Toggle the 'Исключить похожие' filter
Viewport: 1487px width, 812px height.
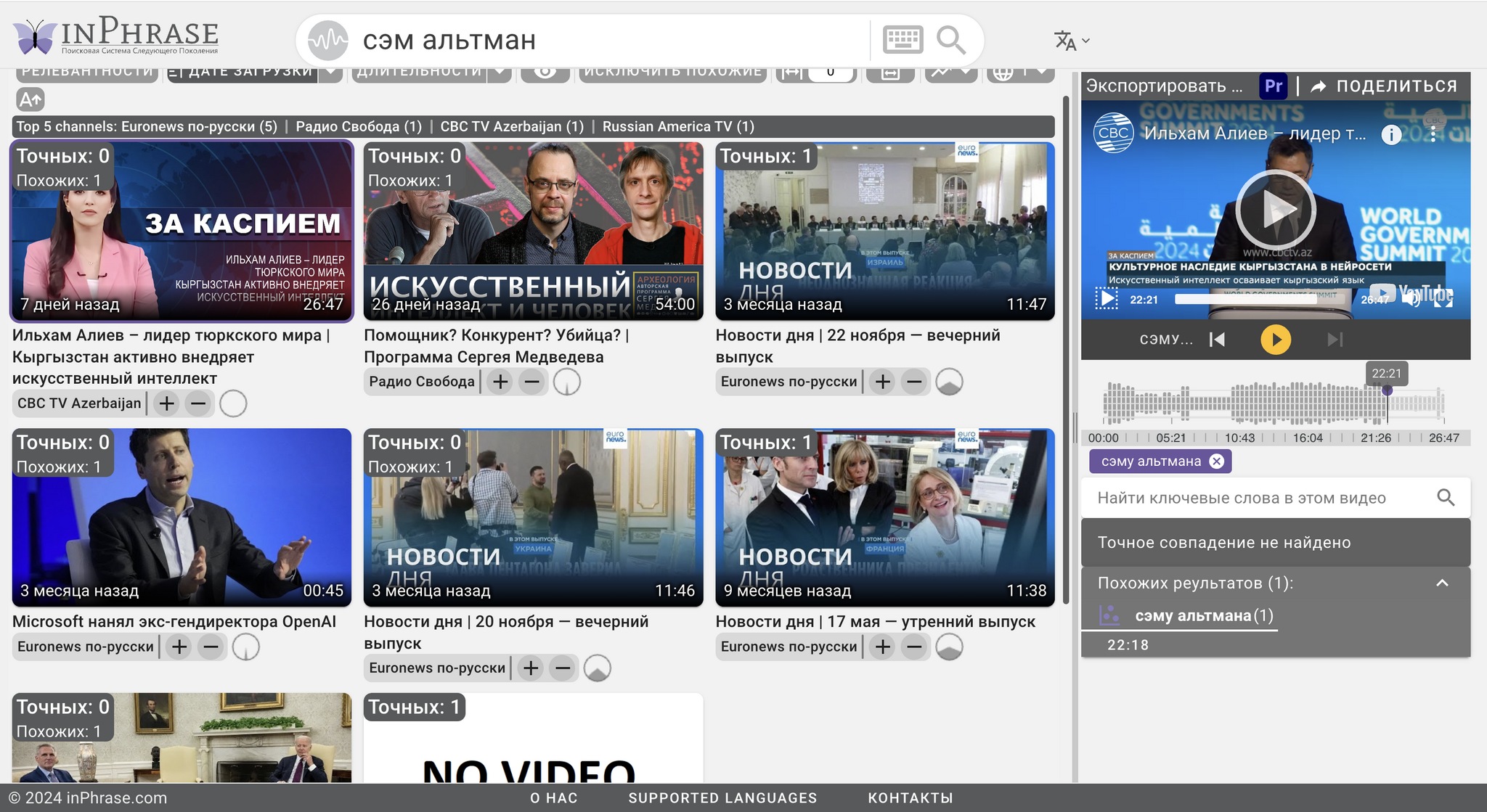[x=673, y=72]
